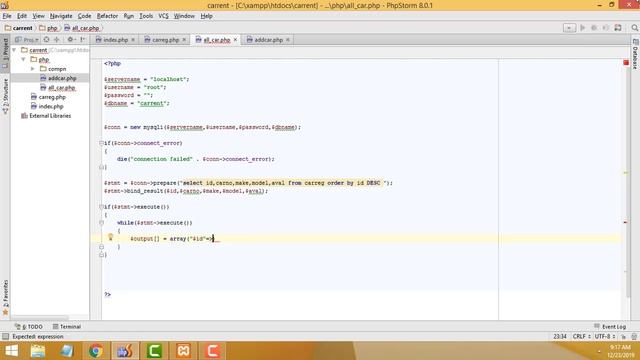Screen dimensions: 640x360
Task: Click cursor position 23:34 in status bar
Action: [x=560, y=337]
